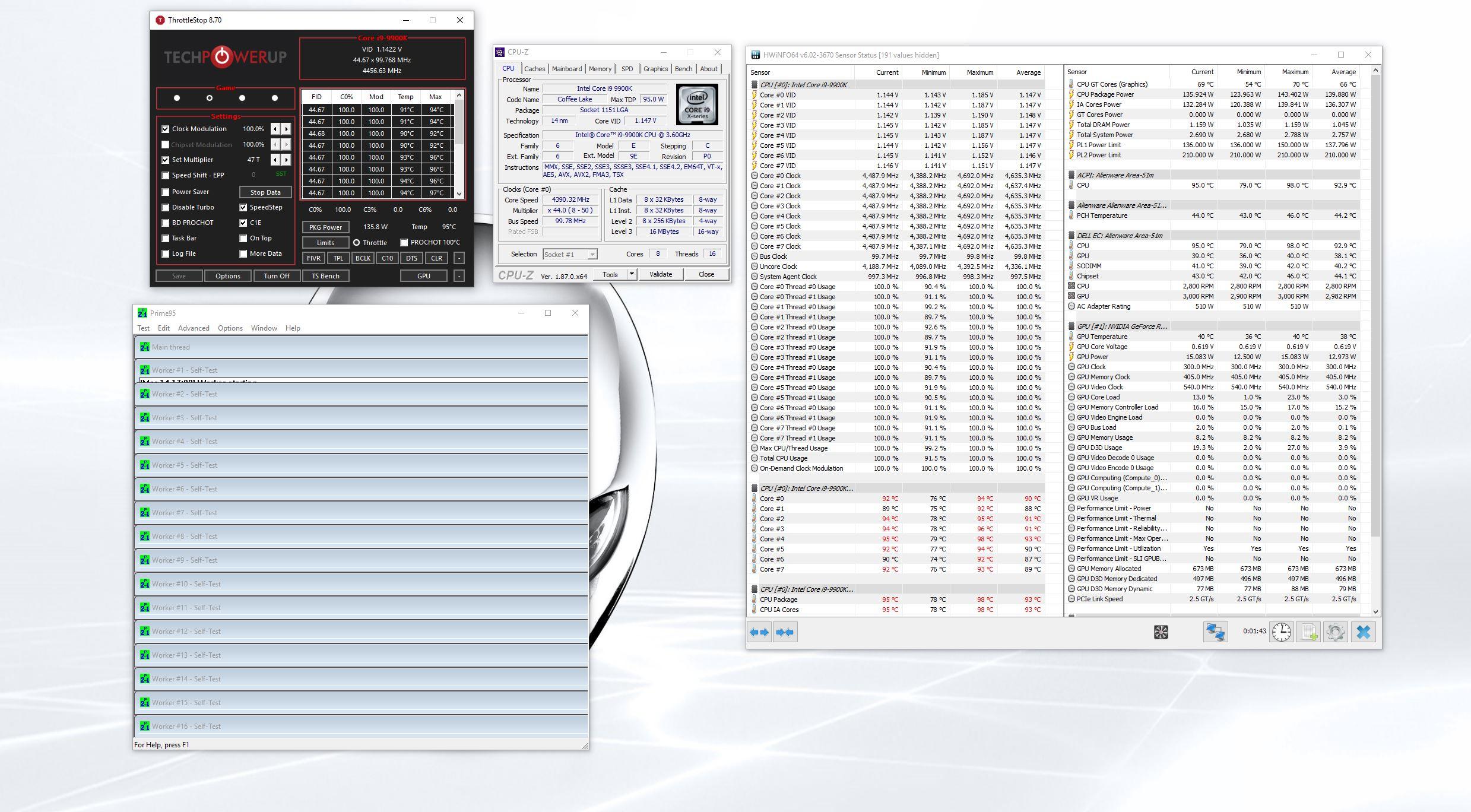Expand the CPU-Z Tools dropdown arrow

632,274
